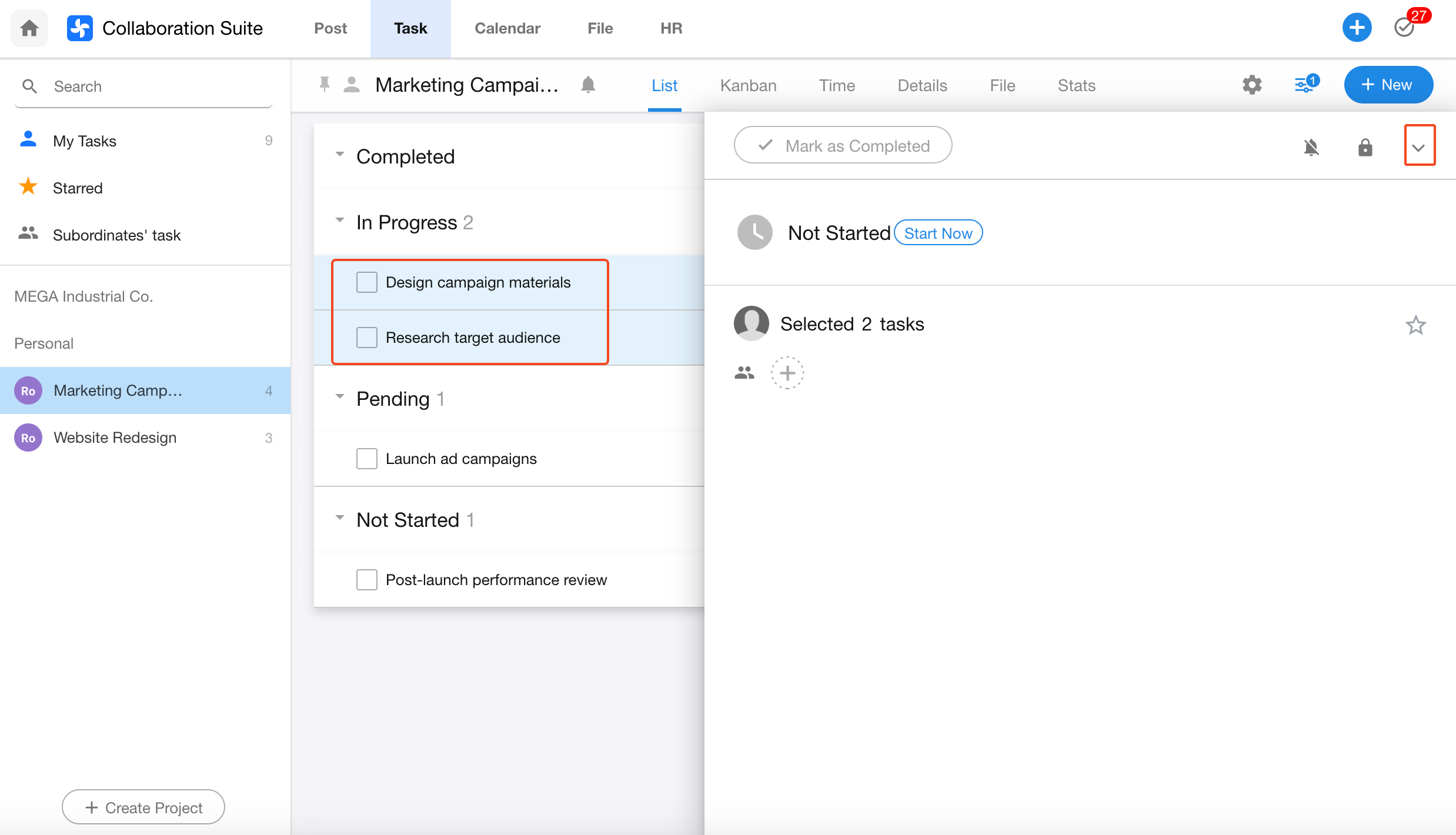This screenshot has width=1456, height=835.
Task: Check the Launch ad campaigns checkbox
Action: [367, 459]
